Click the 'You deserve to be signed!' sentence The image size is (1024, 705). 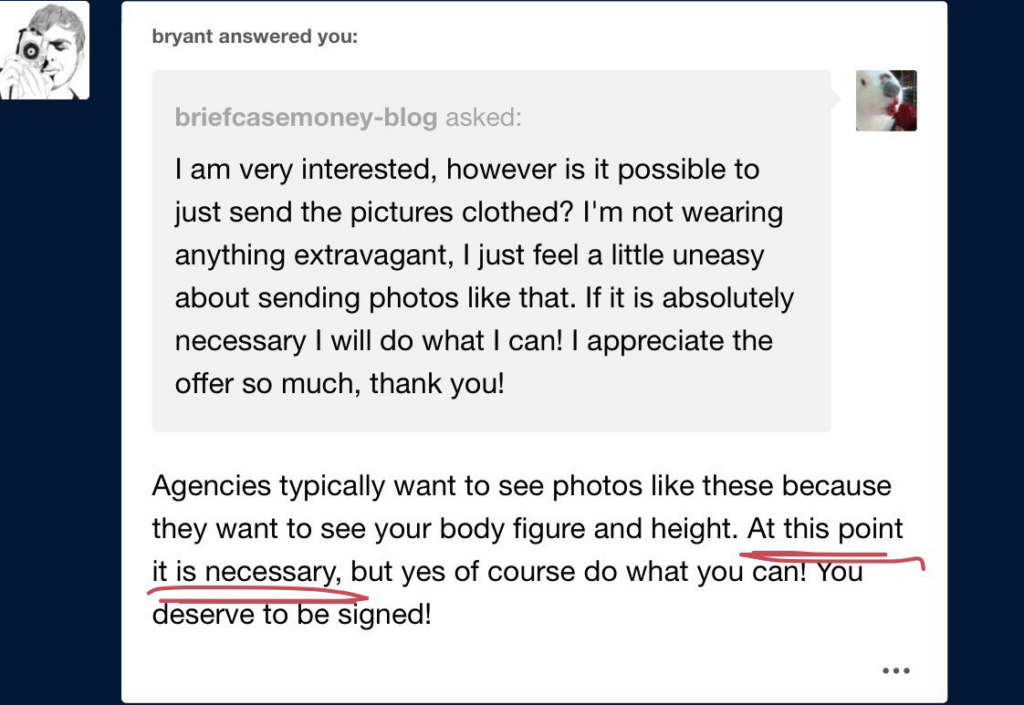click(x=507, y=593)
